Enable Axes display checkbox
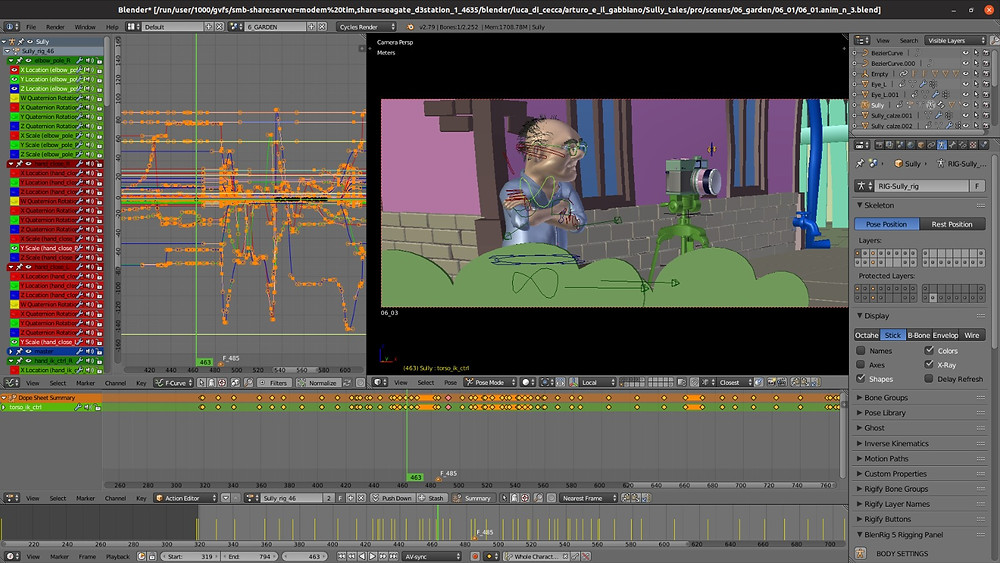1000x563 pixels. coord(861,365)
